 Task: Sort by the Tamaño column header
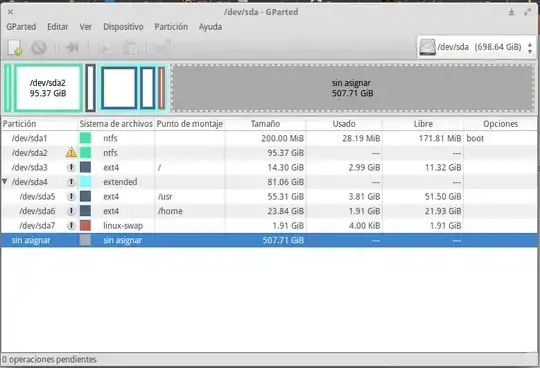point(265,124)
